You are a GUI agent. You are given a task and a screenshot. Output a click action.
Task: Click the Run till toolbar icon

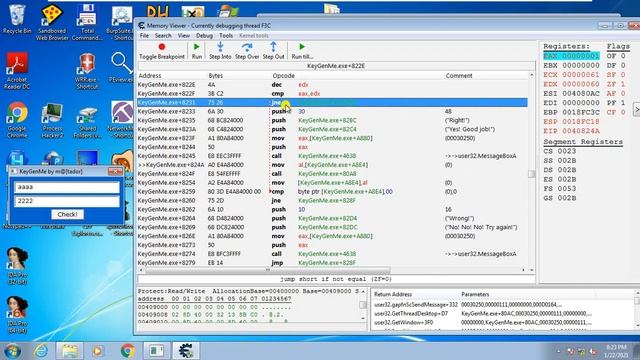[302, 51]
